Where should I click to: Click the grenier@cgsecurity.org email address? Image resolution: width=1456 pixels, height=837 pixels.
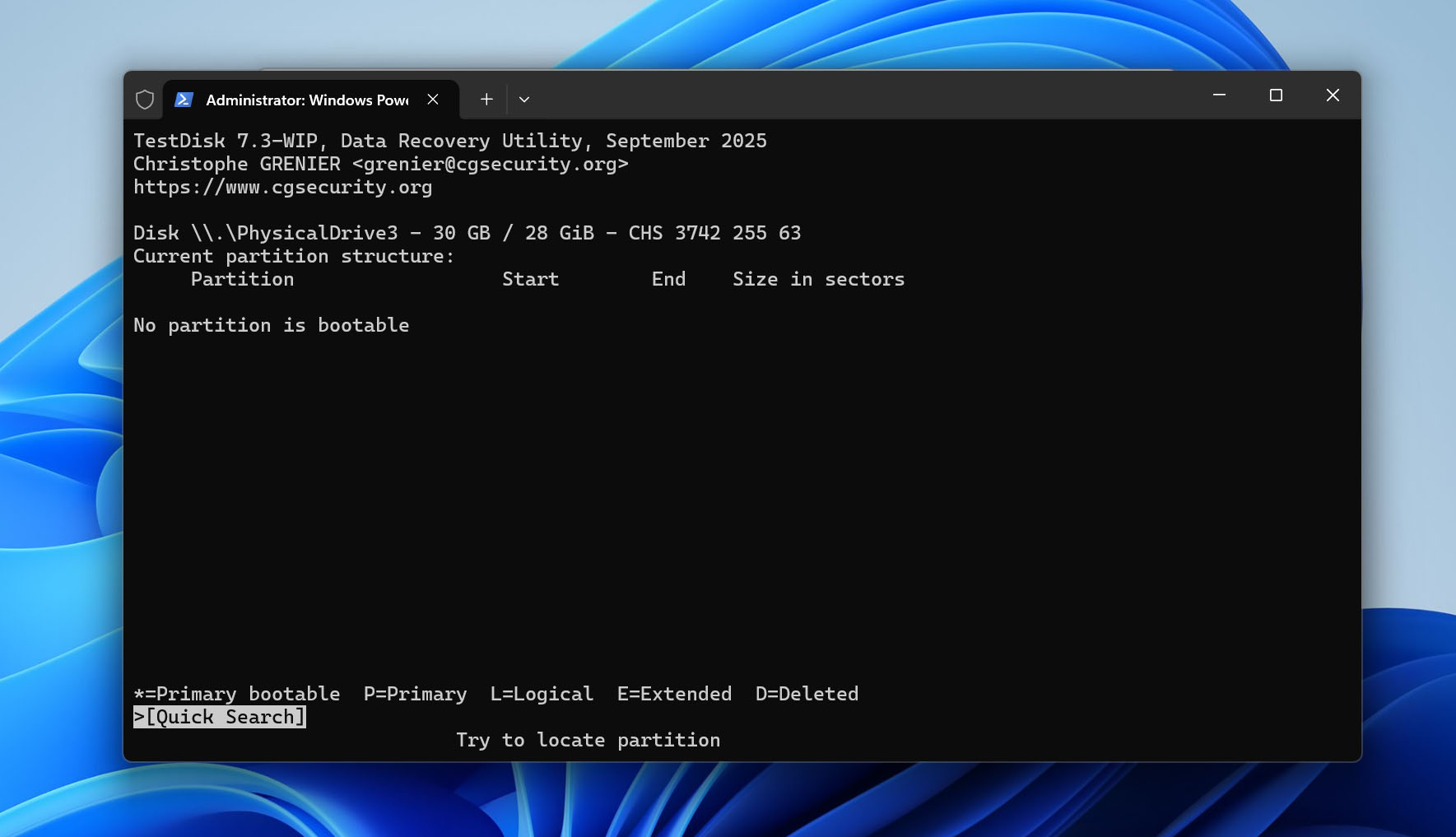491,165
